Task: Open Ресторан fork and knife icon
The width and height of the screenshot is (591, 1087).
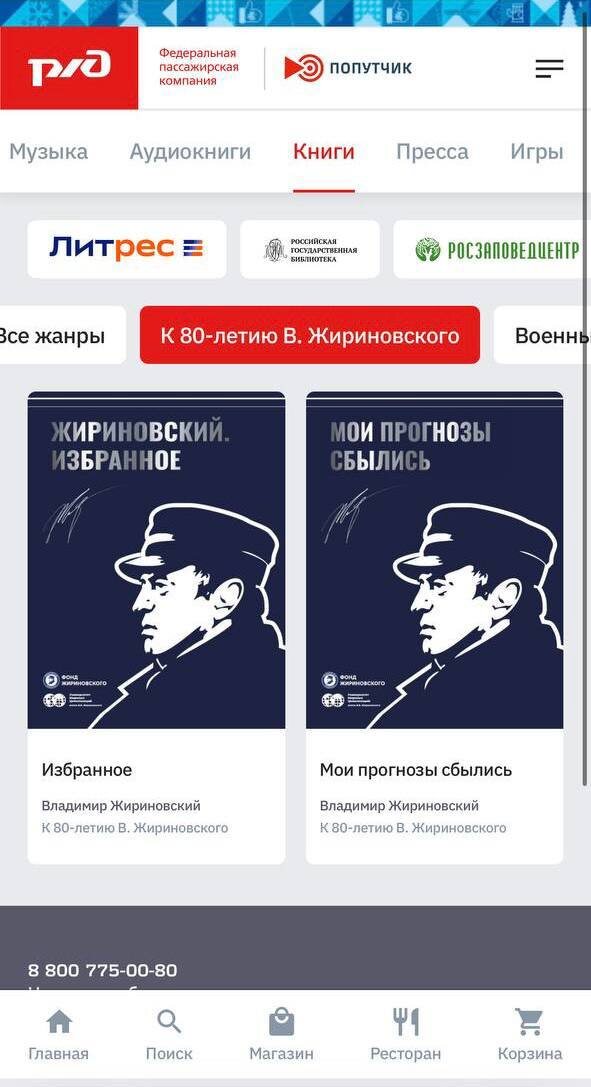Action: point(405,1022)
